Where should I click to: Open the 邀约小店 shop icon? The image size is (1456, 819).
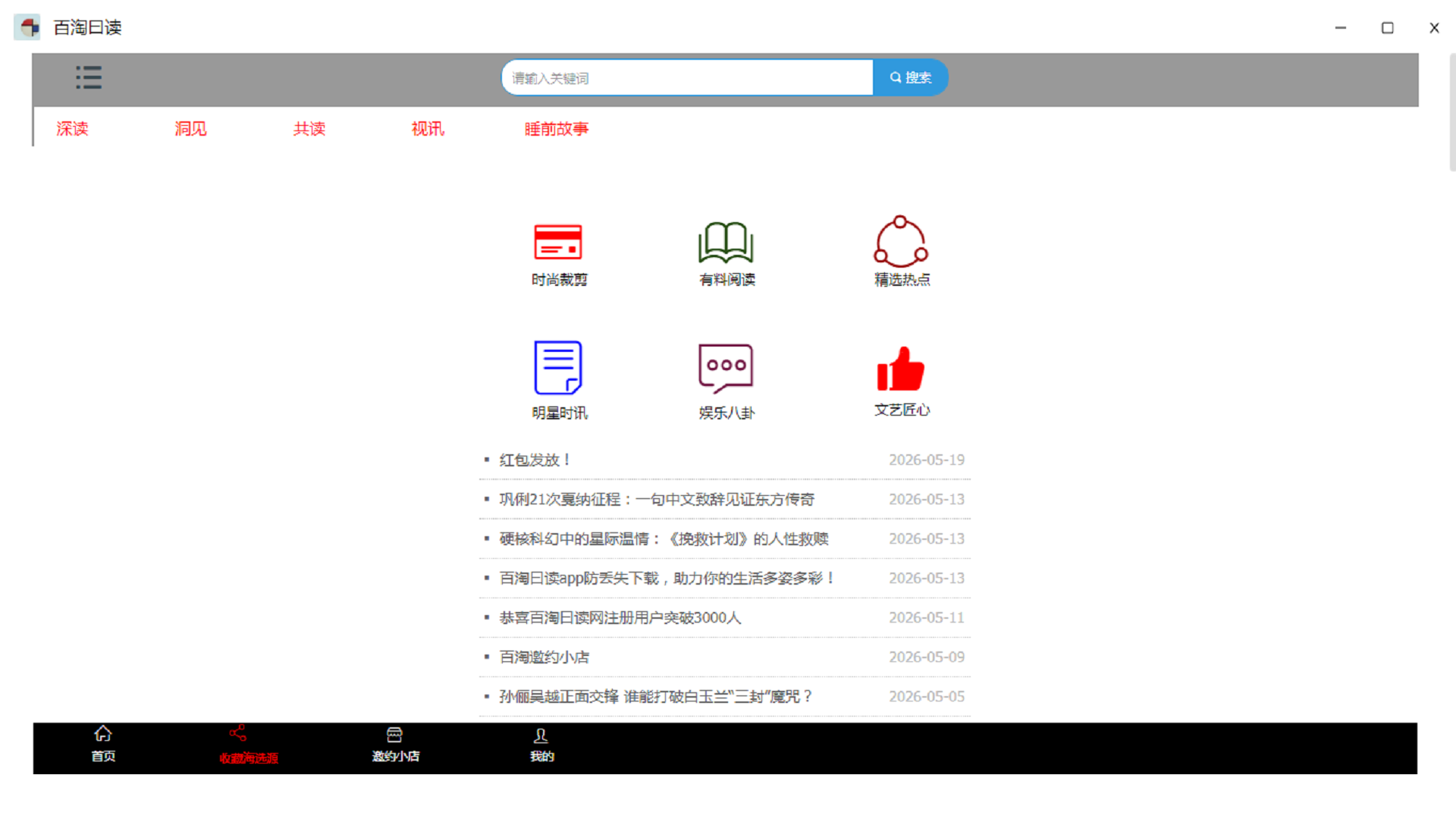[394, 735]
